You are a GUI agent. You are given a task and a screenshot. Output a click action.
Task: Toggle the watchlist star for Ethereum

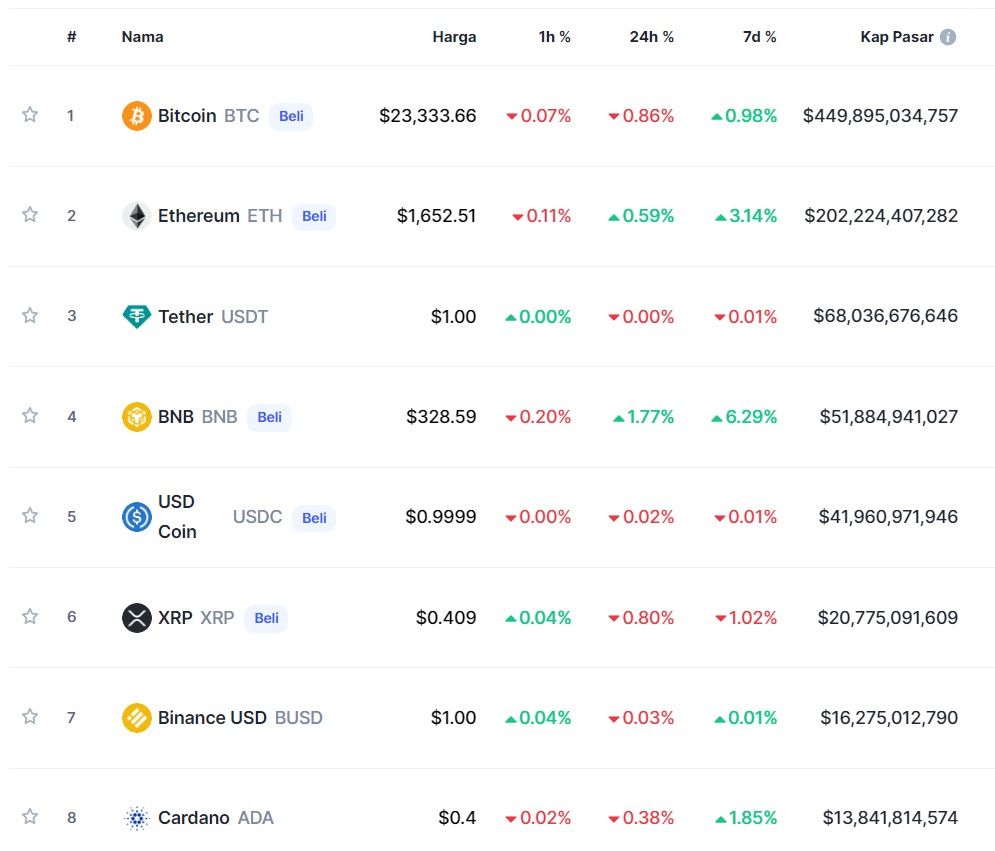pyautogui.click(x=30, y=215)
